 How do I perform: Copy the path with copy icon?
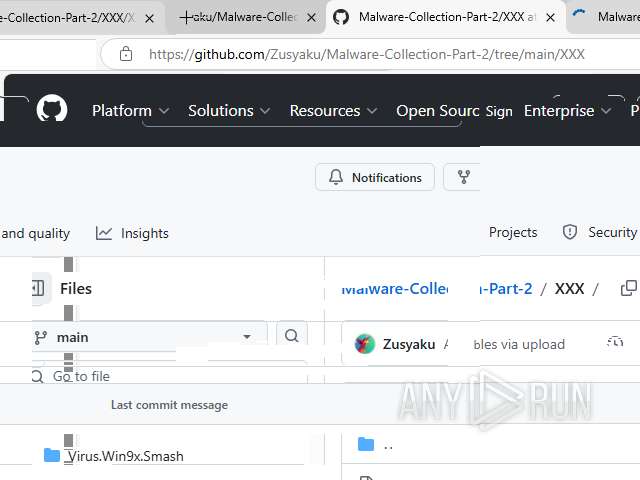click(628, 288)
